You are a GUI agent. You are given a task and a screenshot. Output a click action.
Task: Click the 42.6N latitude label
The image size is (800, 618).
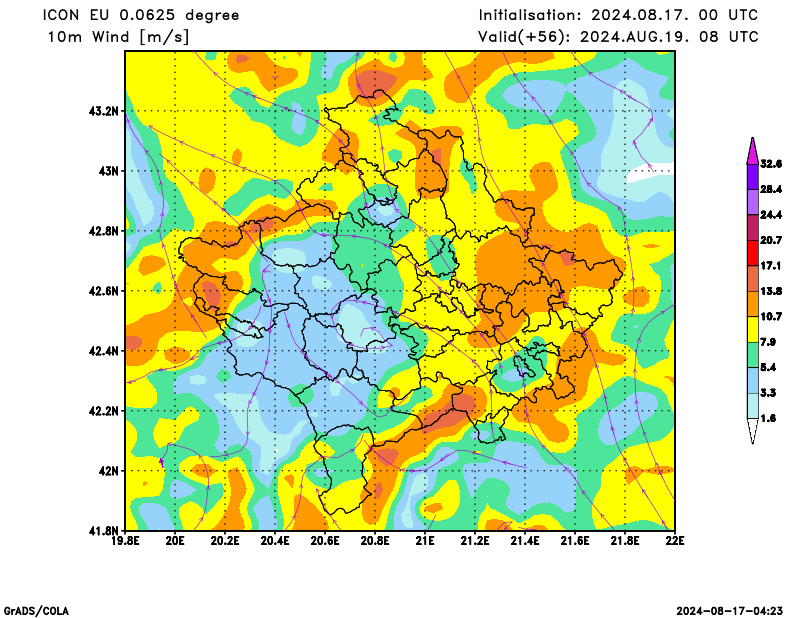point(104,291)
